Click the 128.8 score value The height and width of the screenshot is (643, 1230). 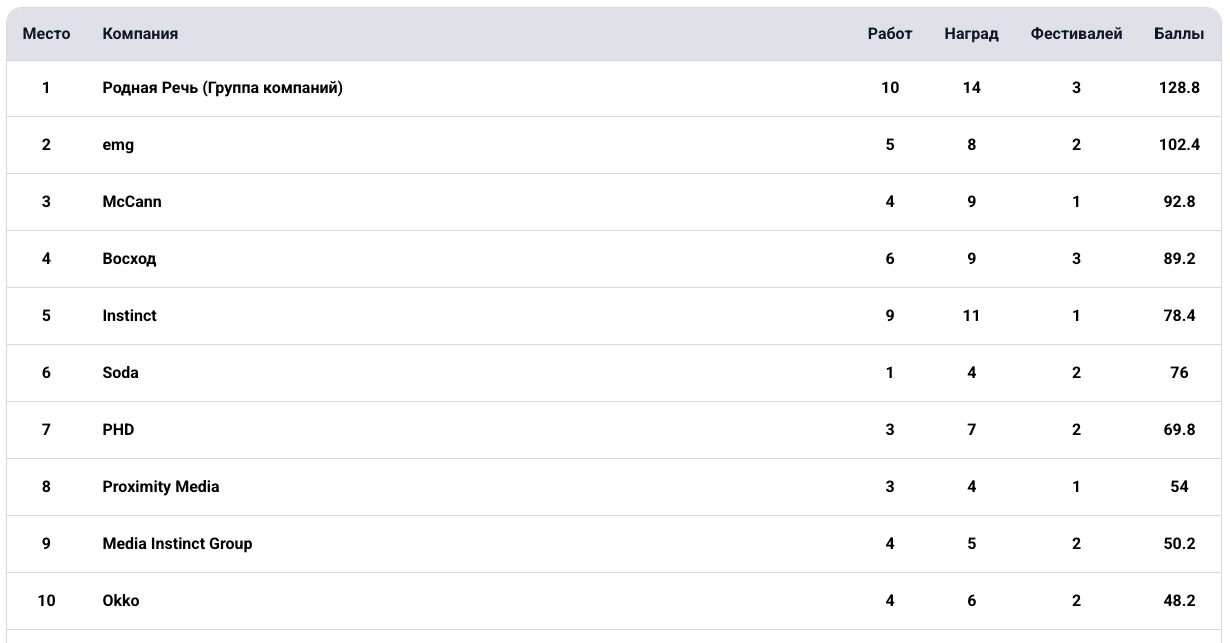1179,88
